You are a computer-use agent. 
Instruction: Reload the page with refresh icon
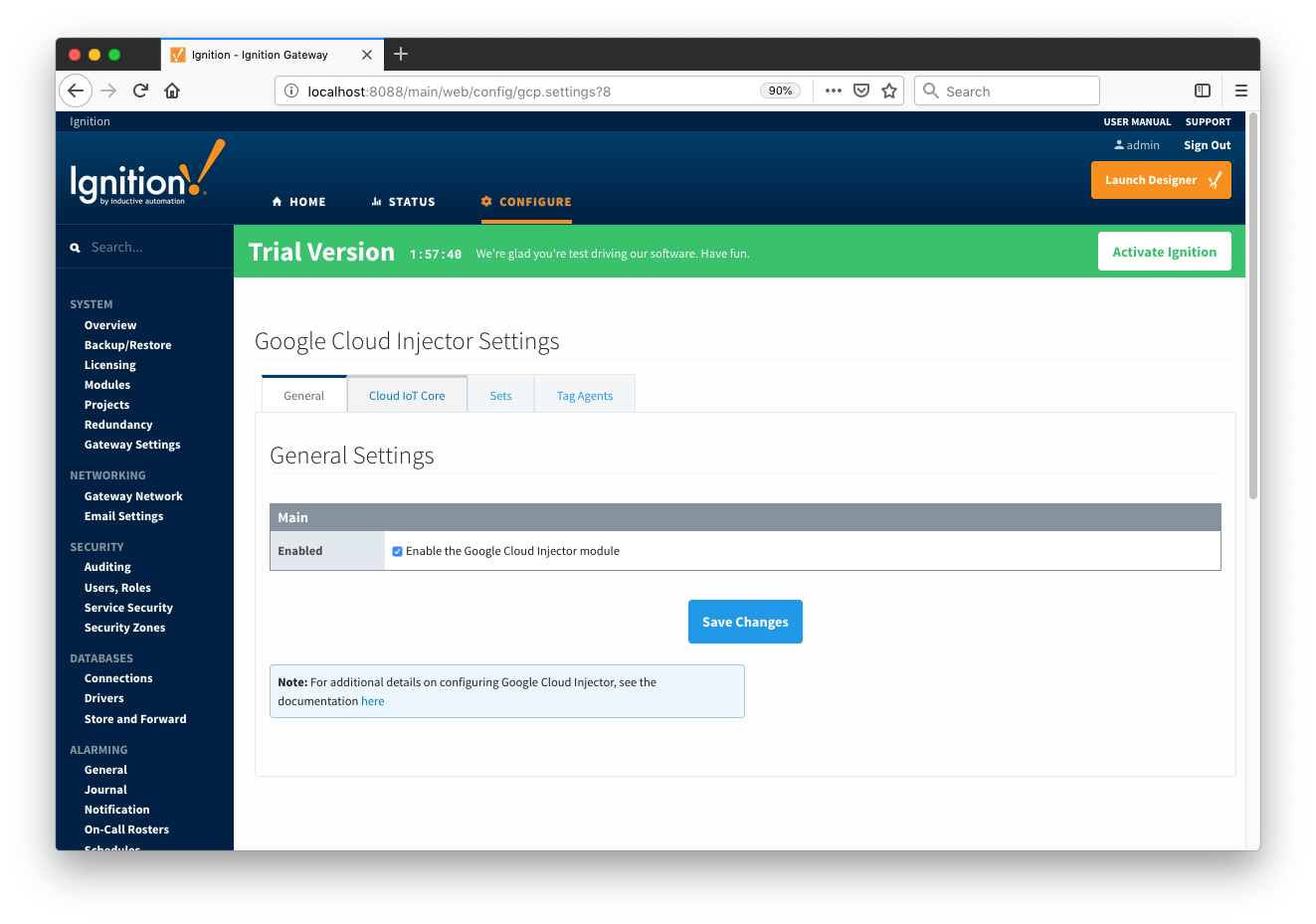point(140,91)
